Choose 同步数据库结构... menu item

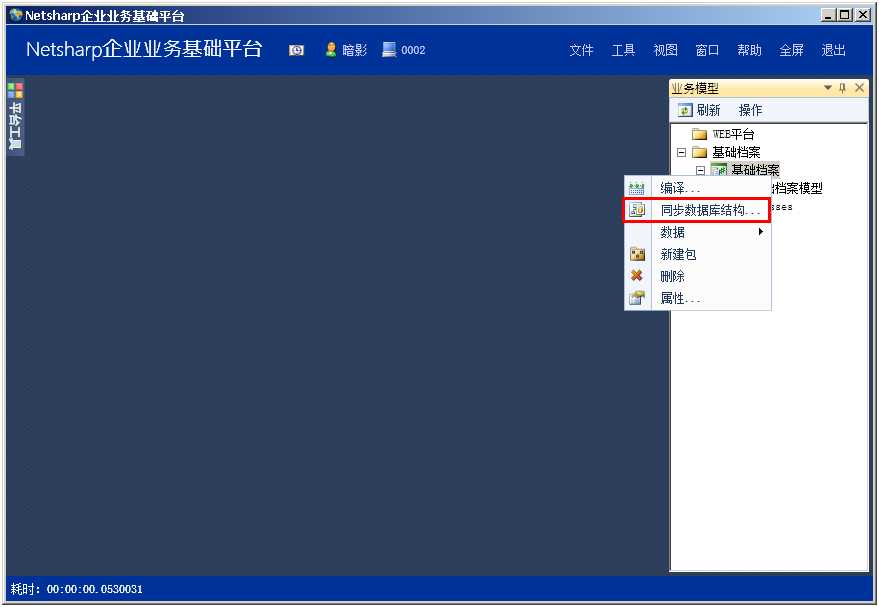coord(698,210)
